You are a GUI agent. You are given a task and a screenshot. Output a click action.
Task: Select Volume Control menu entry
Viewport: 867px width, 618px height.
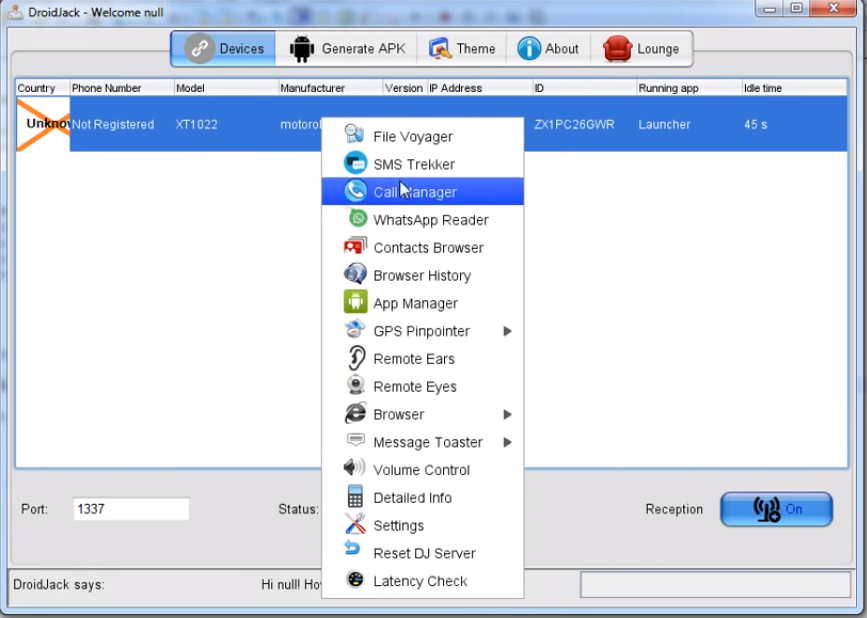pos(422,469)
